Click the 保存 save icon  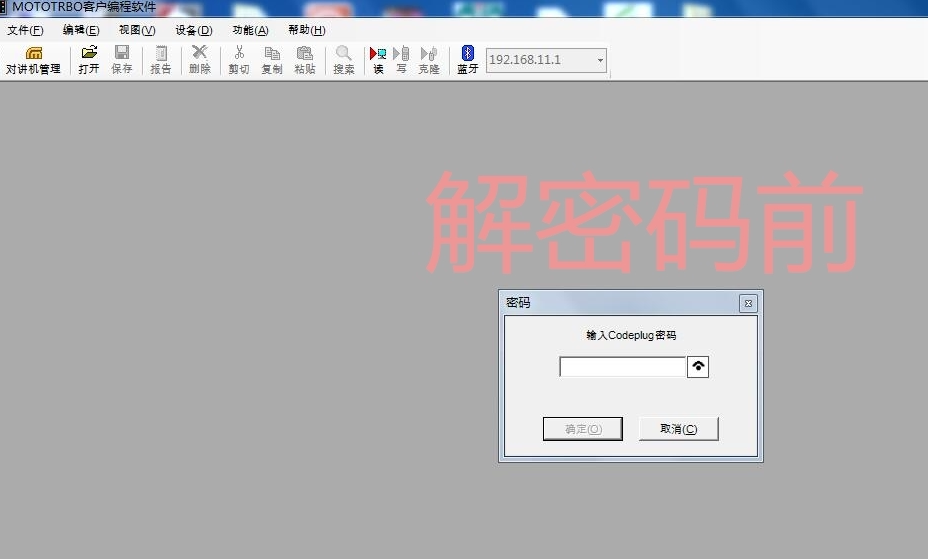coord(121,60)
